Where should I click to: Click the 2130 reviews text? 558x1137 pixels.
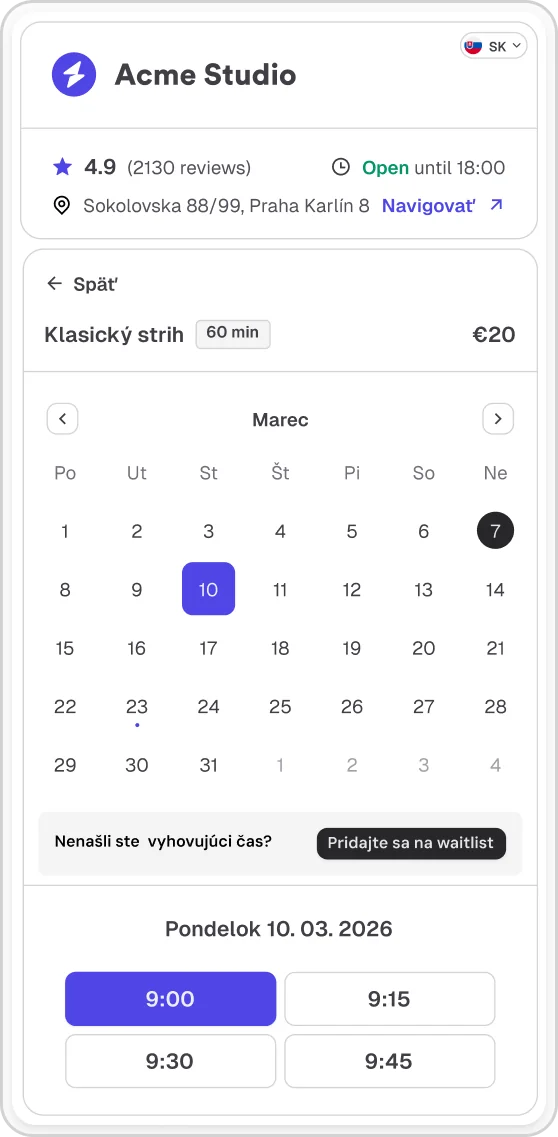tap(189, 168)
